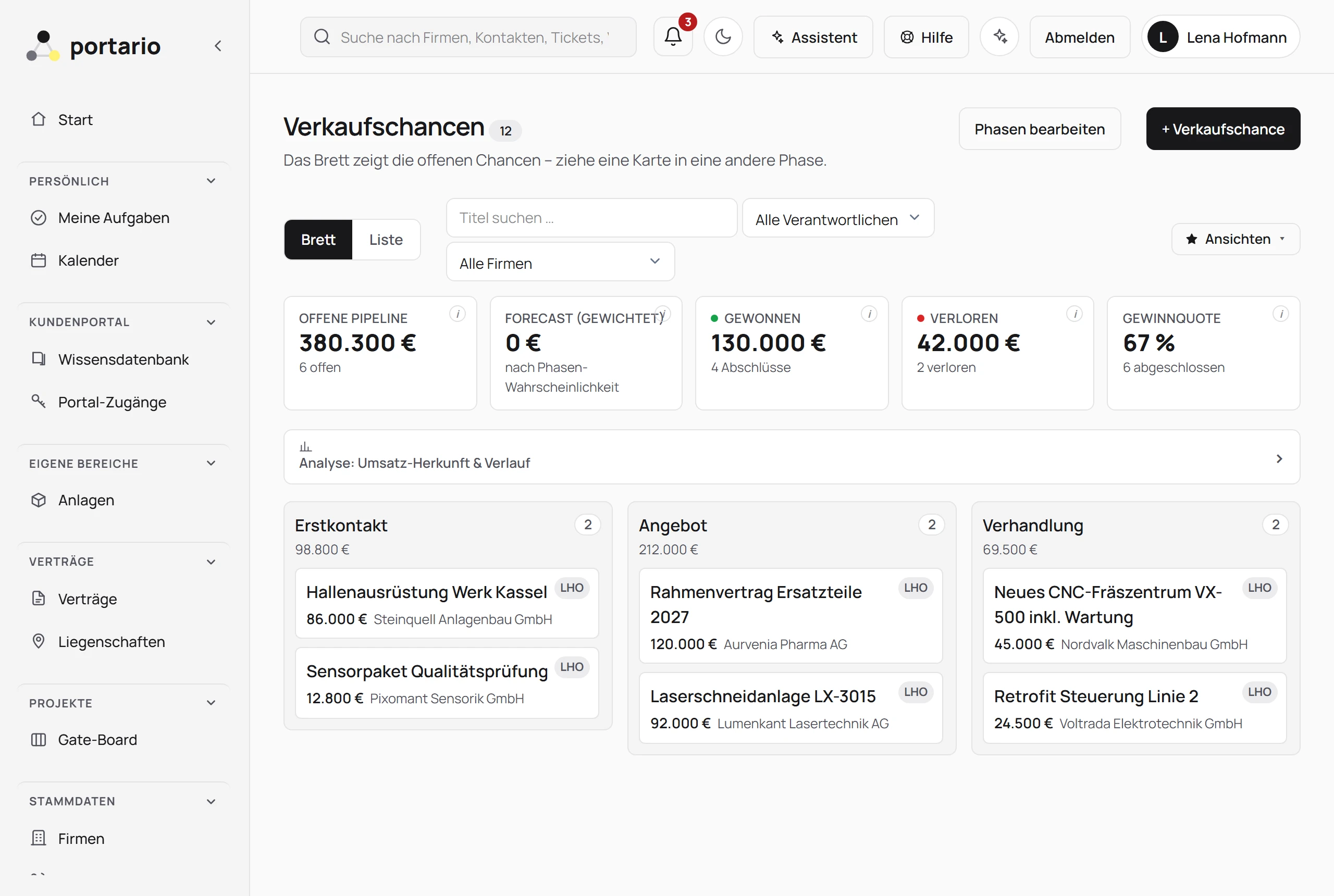The height and width of the screenshot is (896, 1334).
Task: Focus the global search field
Action: pos(468,37)
